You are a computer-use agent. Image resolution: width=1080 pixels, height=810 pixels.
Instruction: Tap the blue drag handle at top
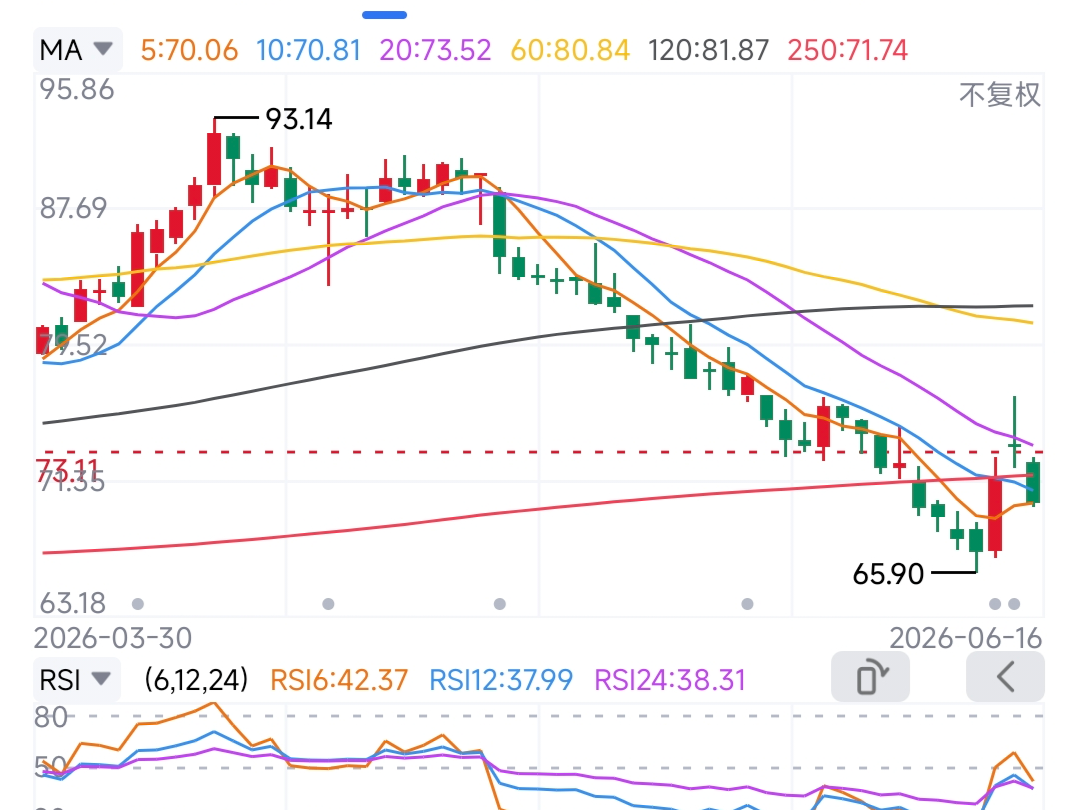384,14
